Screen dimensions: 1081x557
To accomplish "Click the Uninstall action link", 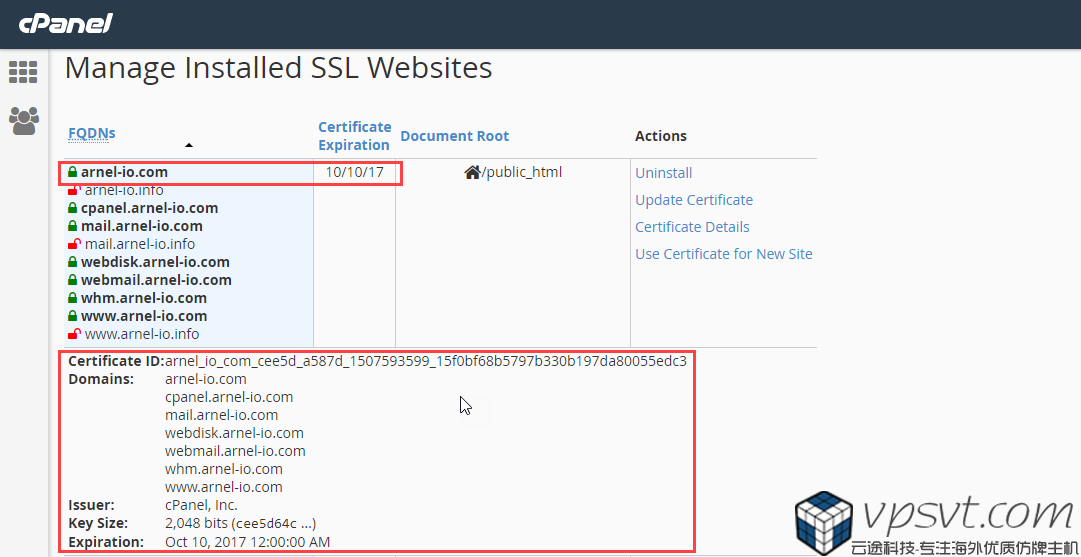I will (x=664, y=173).
